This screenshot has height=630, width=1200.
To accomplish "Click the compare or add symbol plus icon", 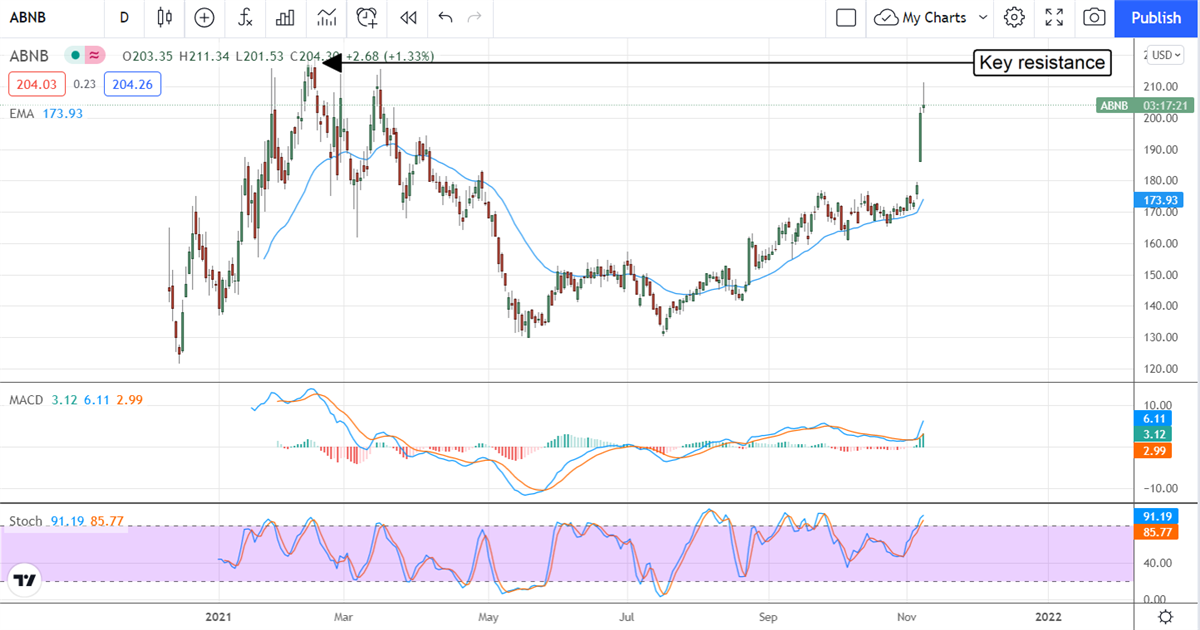I will tap(204, 17).
